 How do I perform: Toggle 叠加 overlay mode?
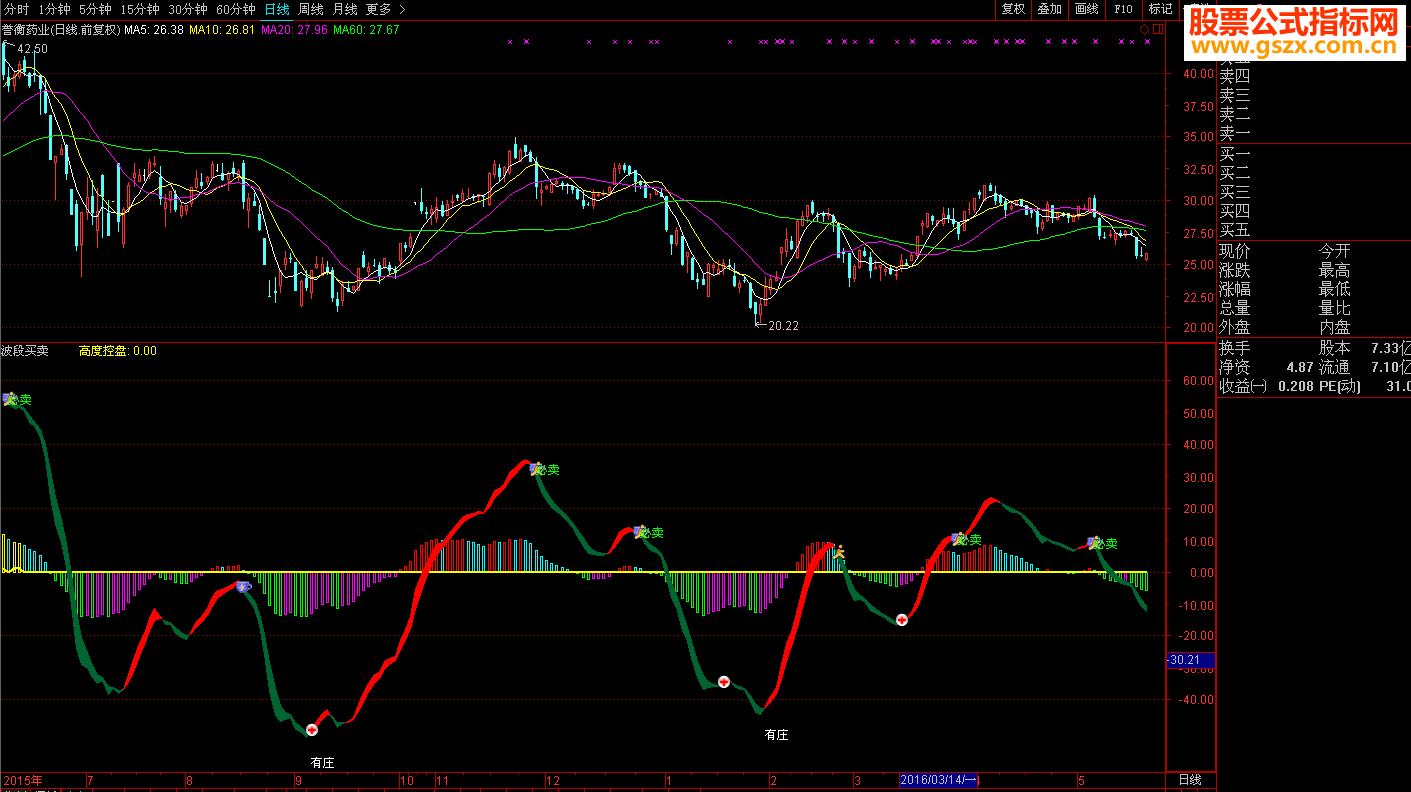point(1049,9)
